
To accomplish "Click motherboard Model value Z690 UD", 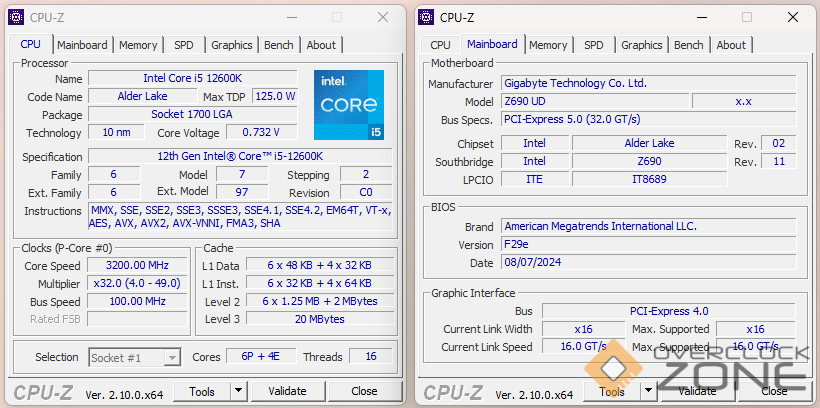I will point(595,101).
